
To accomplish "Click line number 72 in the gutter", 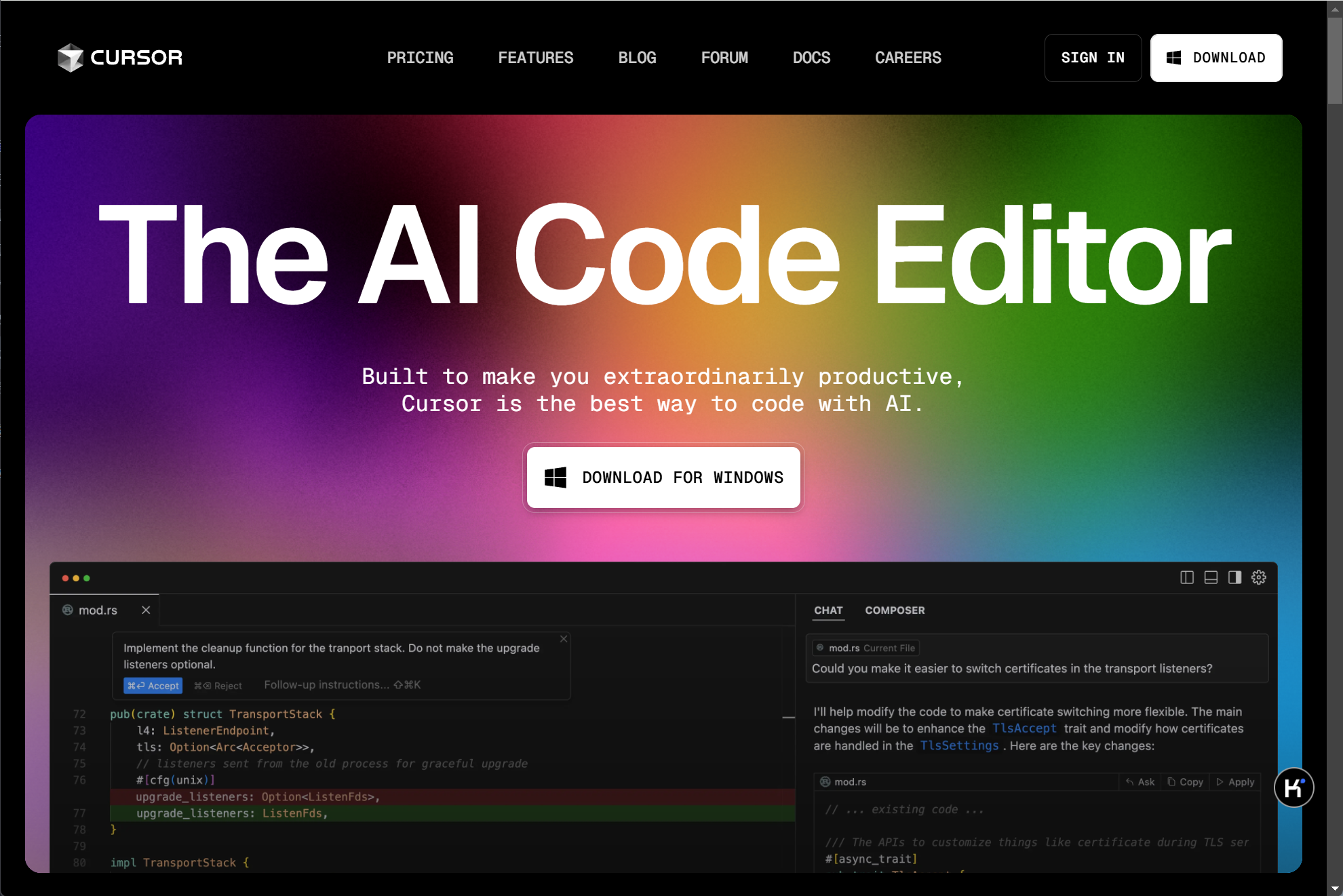I will point(79,714).
